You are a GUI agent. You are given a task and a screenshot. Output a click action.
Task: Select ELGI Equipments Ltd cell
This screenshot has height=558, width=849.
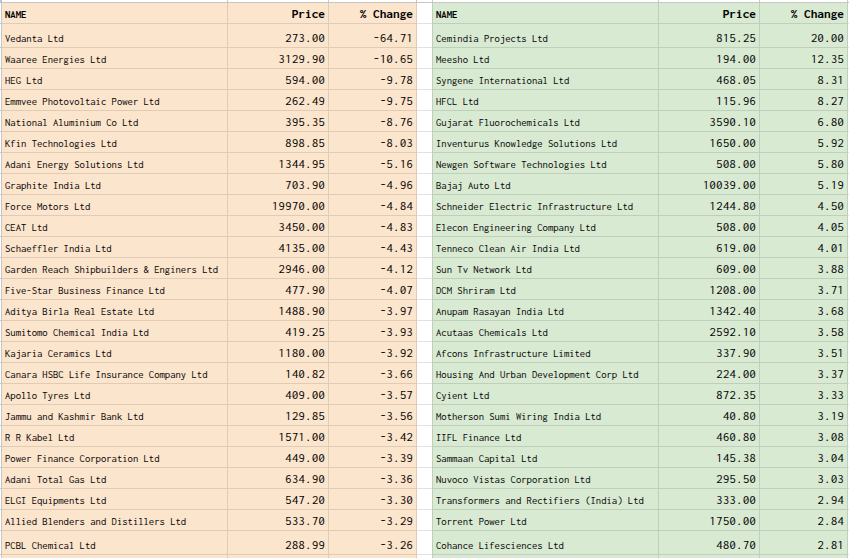coord(114,501)
